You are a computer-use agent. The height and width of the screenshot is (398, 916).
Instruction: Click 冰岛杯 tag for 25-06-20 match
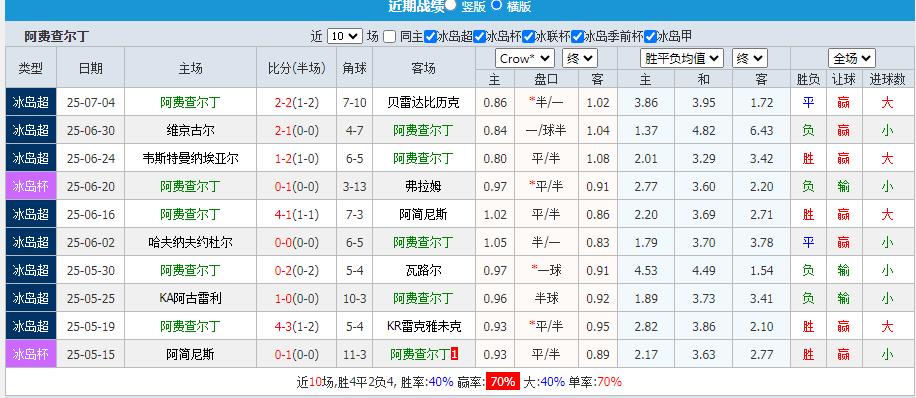(31, 186)
